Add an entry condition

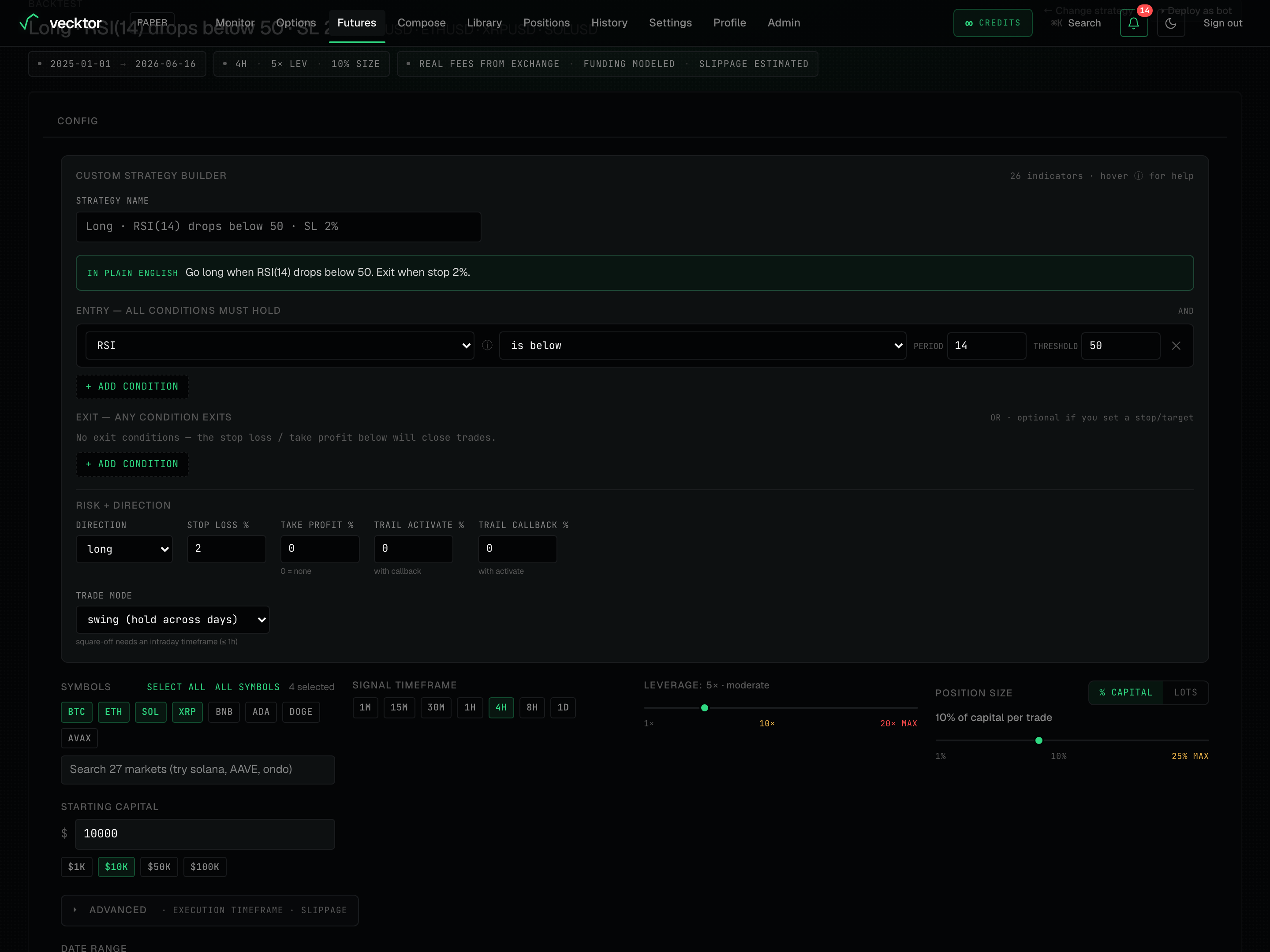(132, 386)
